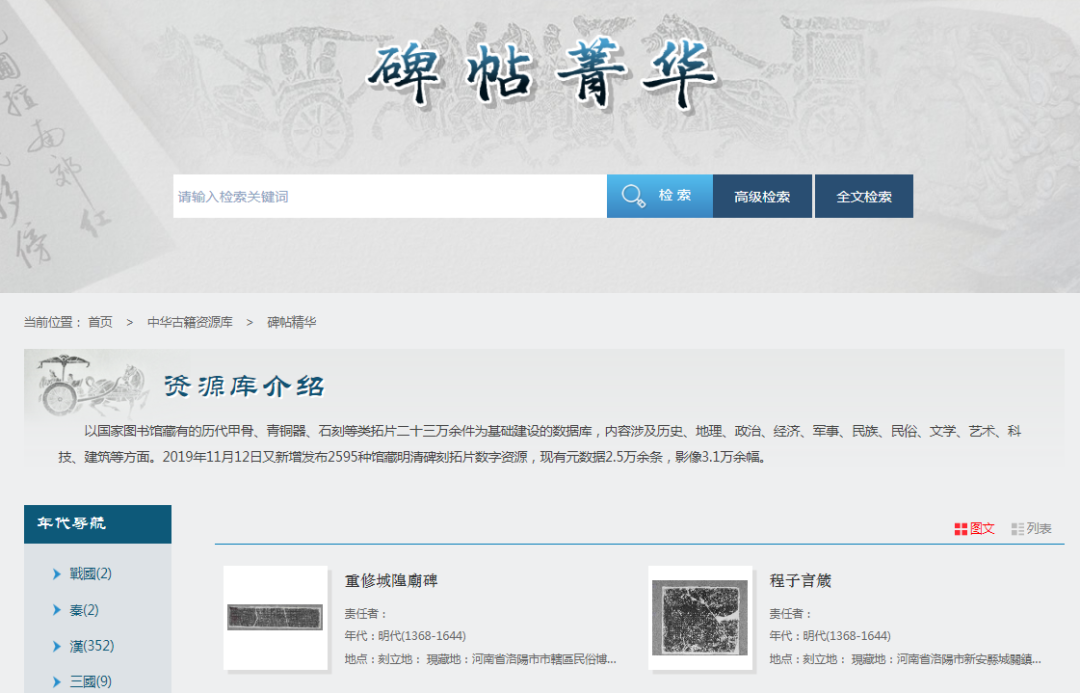The width and height of the screenshot is (1080, 693).
Task: Click the 年代导航 panel header
Action: pyautogui.click(x=97, y=524)
